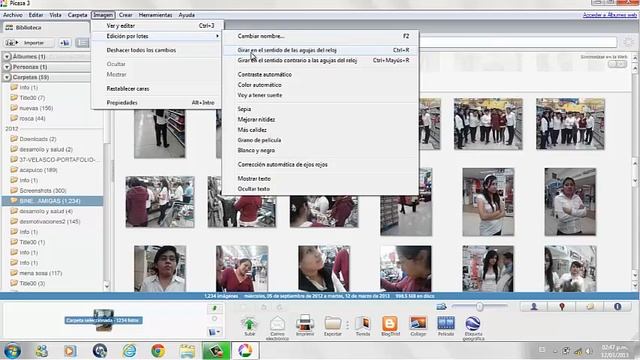Open the Carpeta menu
The image size is (640, 360).
77,15
